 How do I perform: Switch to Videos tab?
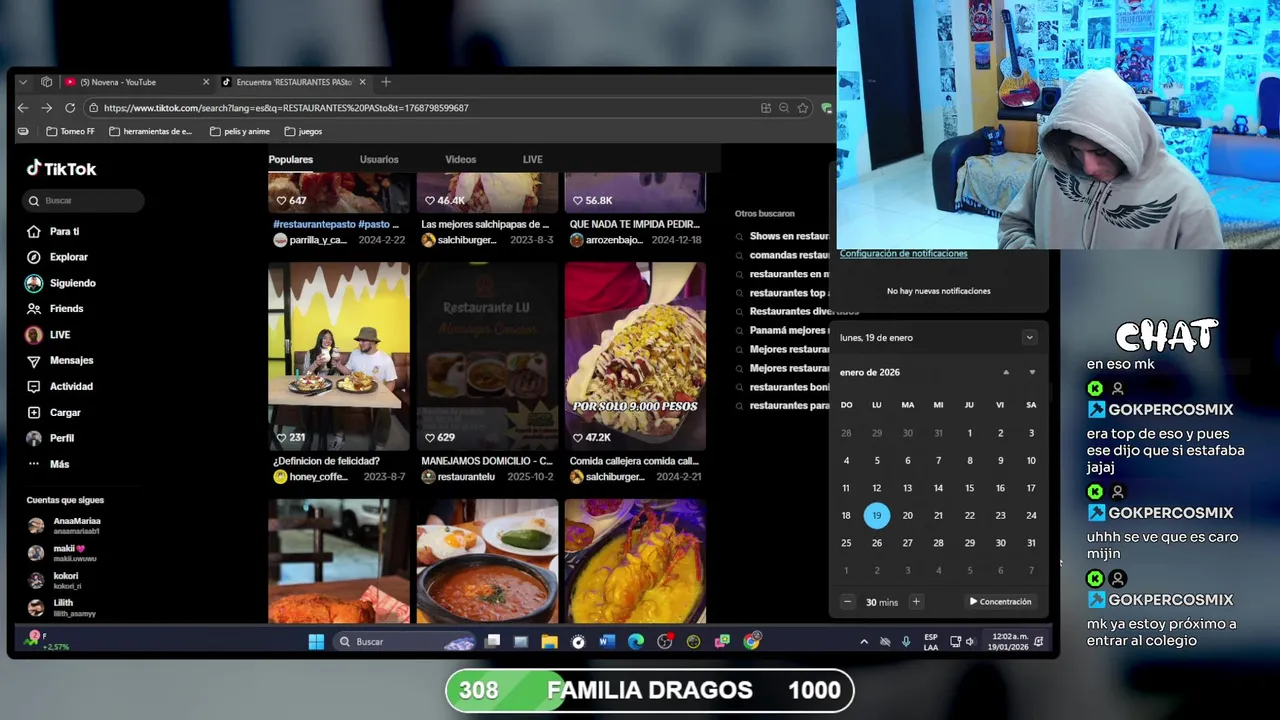(461, 159)
